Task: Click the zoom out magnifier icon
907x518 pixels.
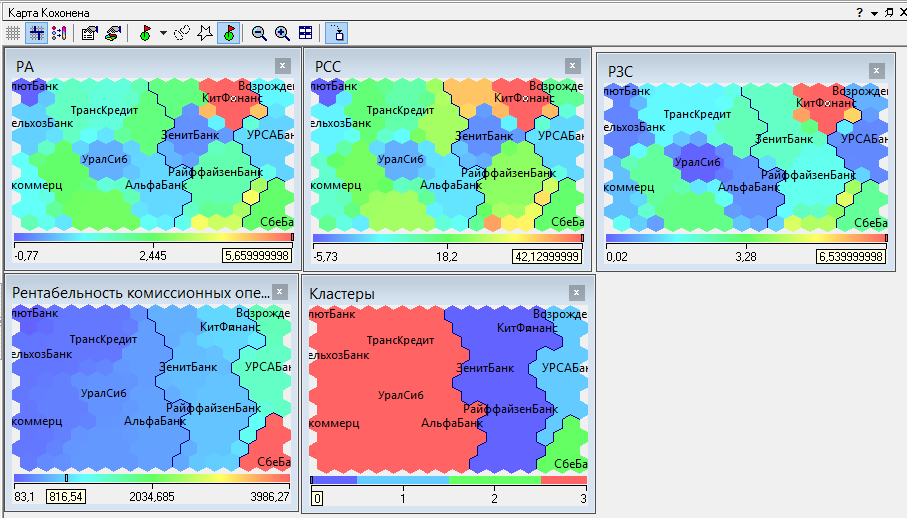Action: tap(259, 34)
